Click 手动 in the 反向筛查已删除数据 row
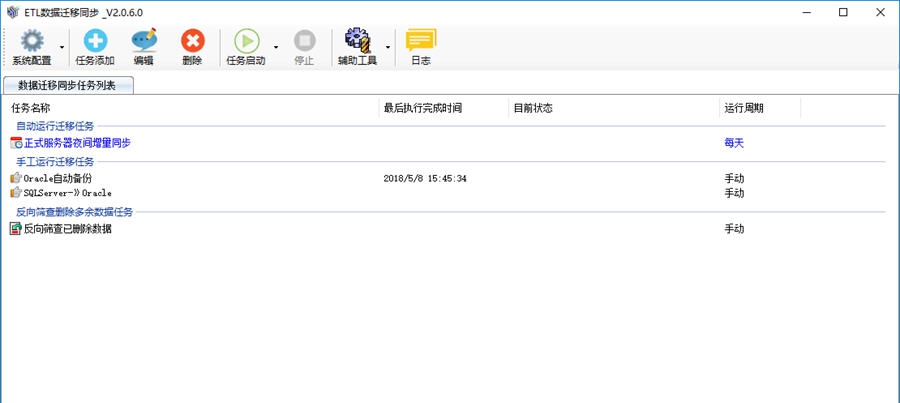This screenshot has width=900, height=403. coord(734,229)
